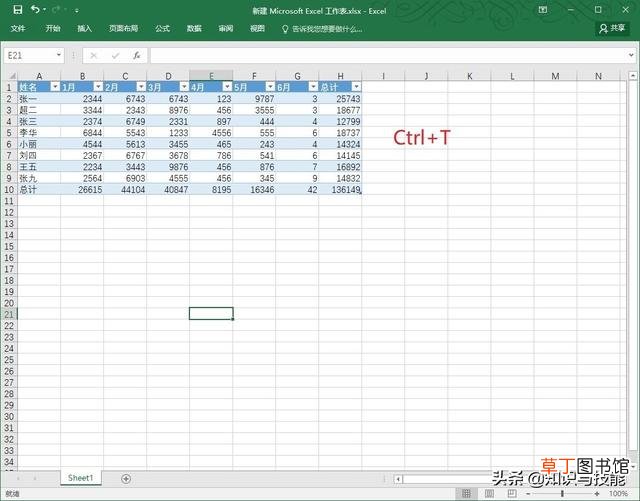Click the Save icon in title bar

pyautogui.click(x=18, y=9)
